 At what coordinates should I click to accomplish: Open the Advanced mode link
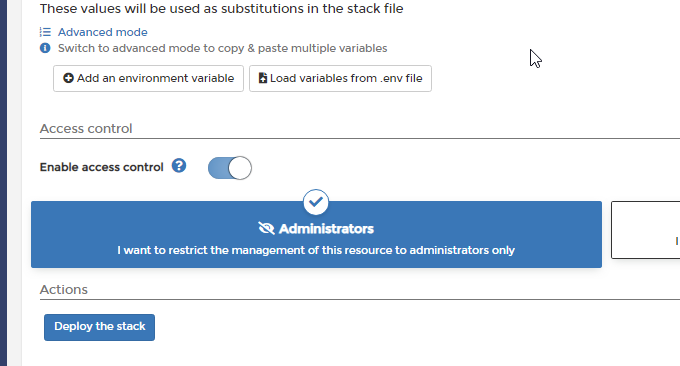tap(102, 32)
